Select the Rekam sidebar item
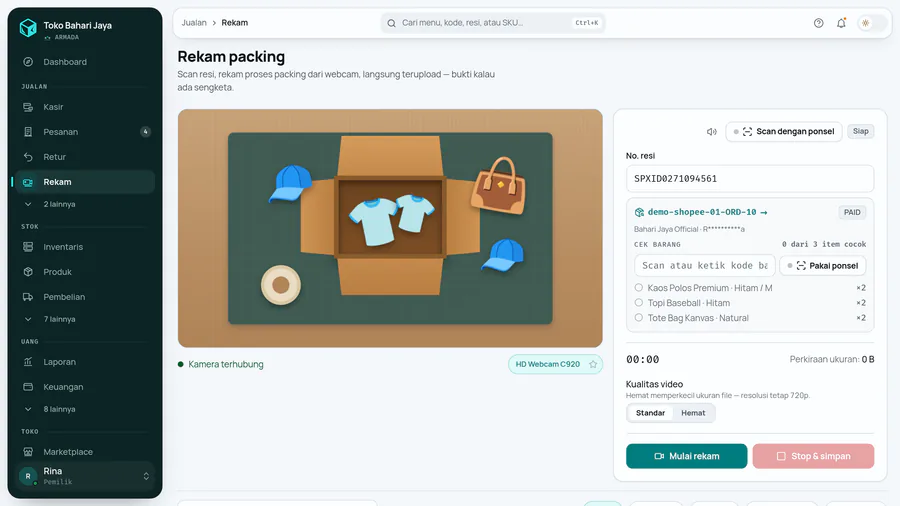The width and height of the screenshot is (900, 506). (84, 182)
